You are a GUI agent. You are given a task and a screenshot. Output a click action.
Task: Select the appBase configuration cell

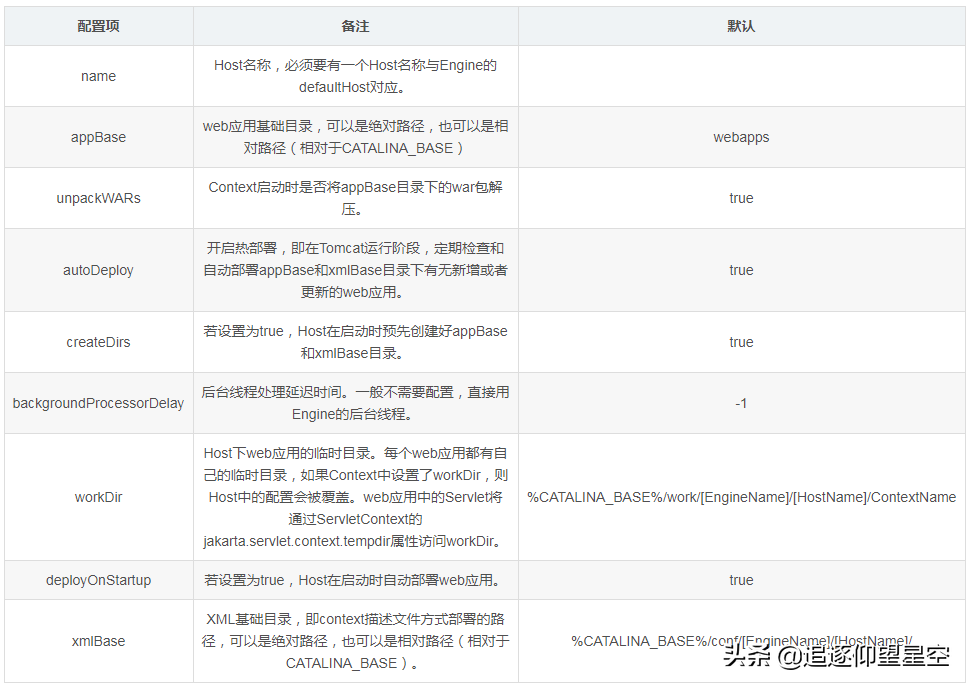(98, 137)
